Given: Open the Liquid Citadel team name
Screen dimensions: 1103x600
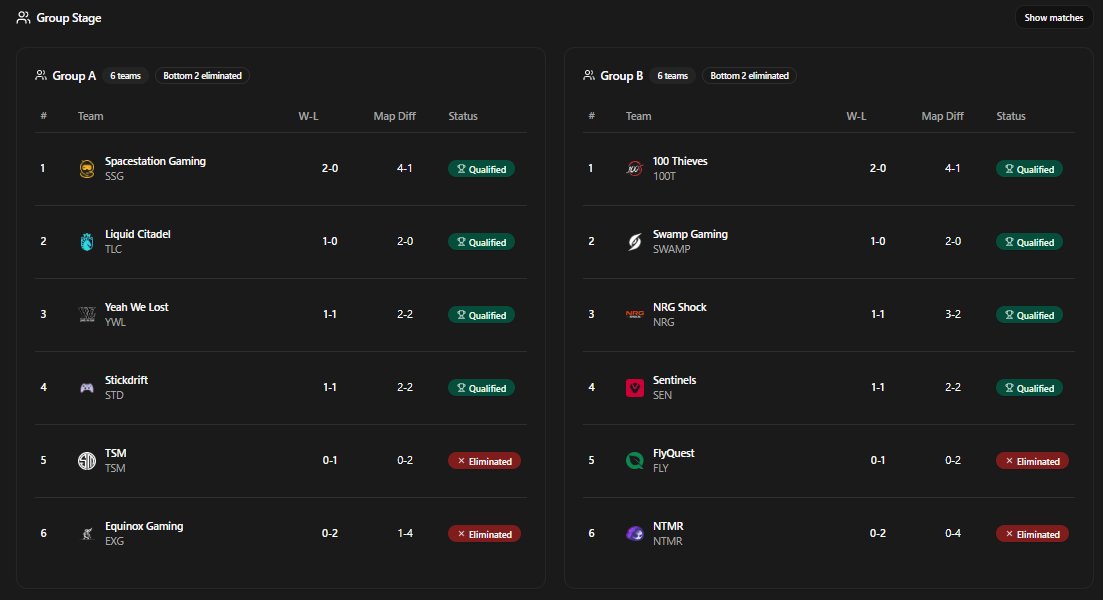Looking at the screenshot, I should click(x=138, y=234).
